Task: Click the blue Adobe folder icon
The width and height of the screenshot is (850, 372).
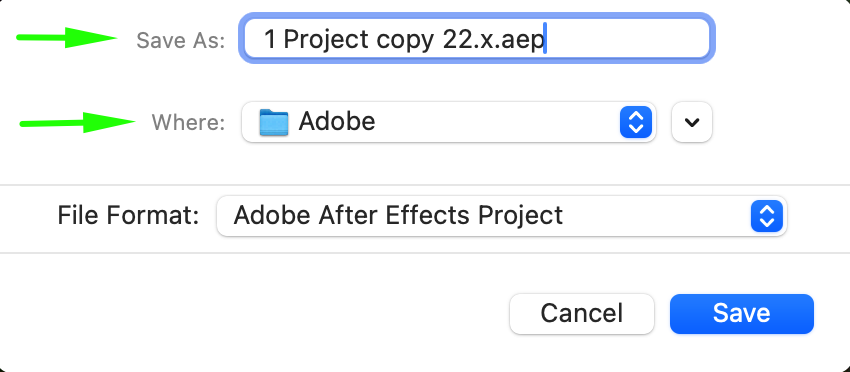Action: [274, 122]
